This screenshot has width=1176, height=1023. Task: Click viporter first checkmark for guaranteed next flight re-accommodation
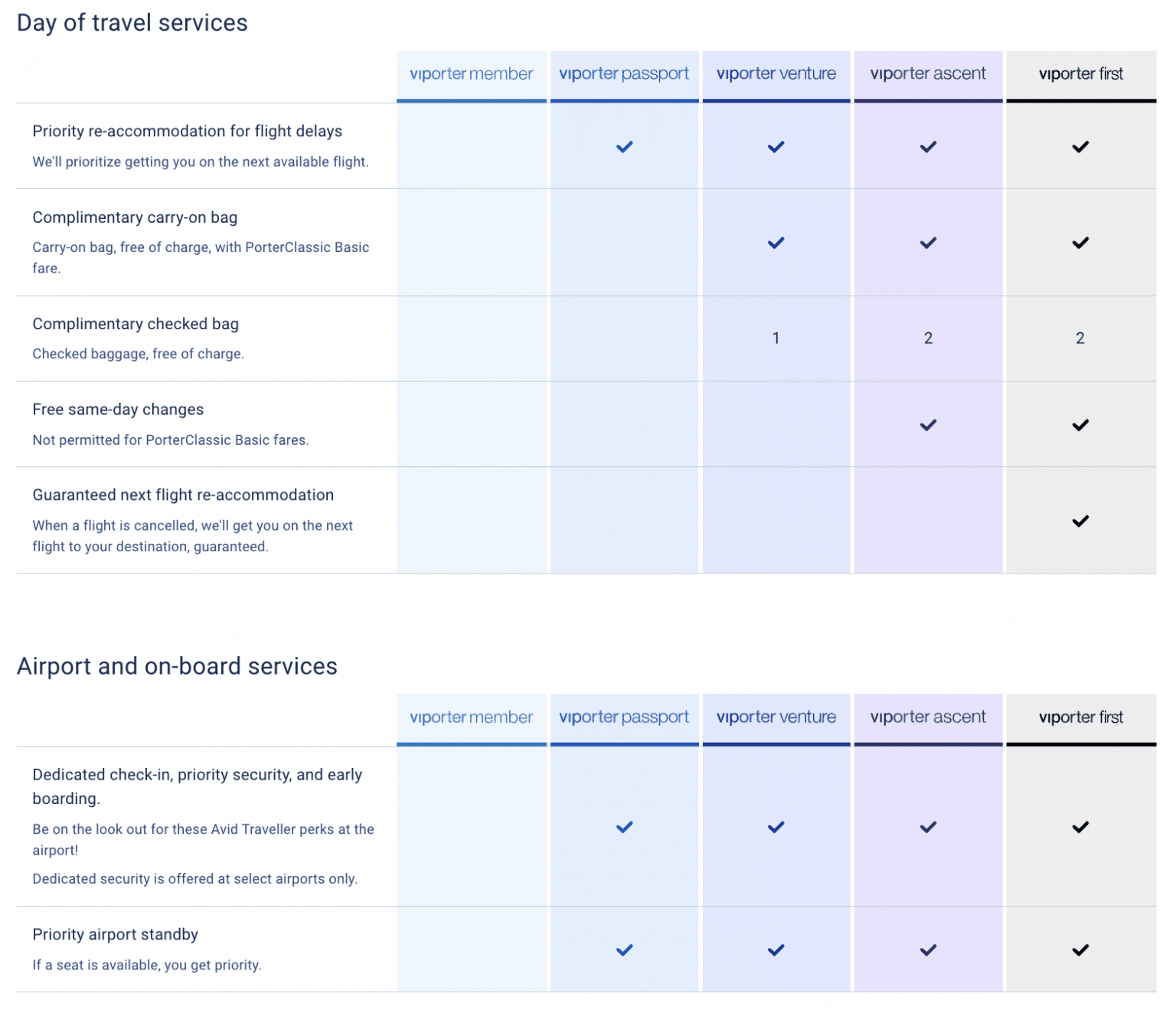[1080, 521]
